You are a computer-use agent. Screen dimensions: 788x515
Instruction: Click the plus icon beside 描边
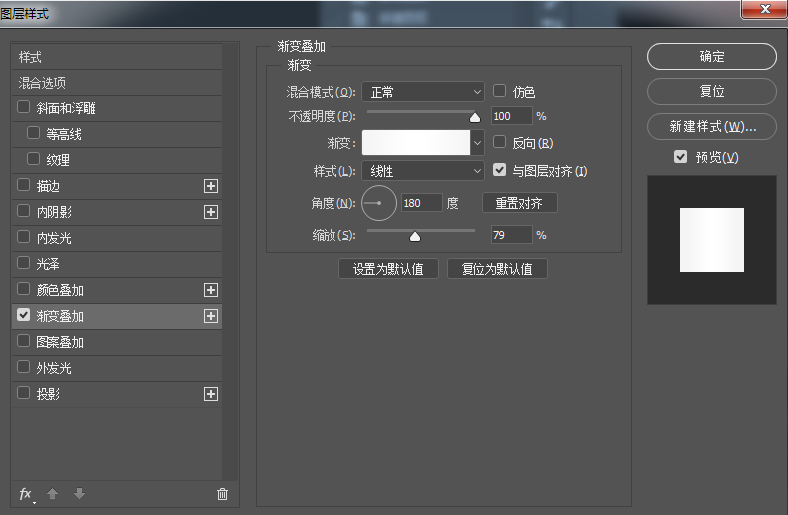[x=211, y=186]
